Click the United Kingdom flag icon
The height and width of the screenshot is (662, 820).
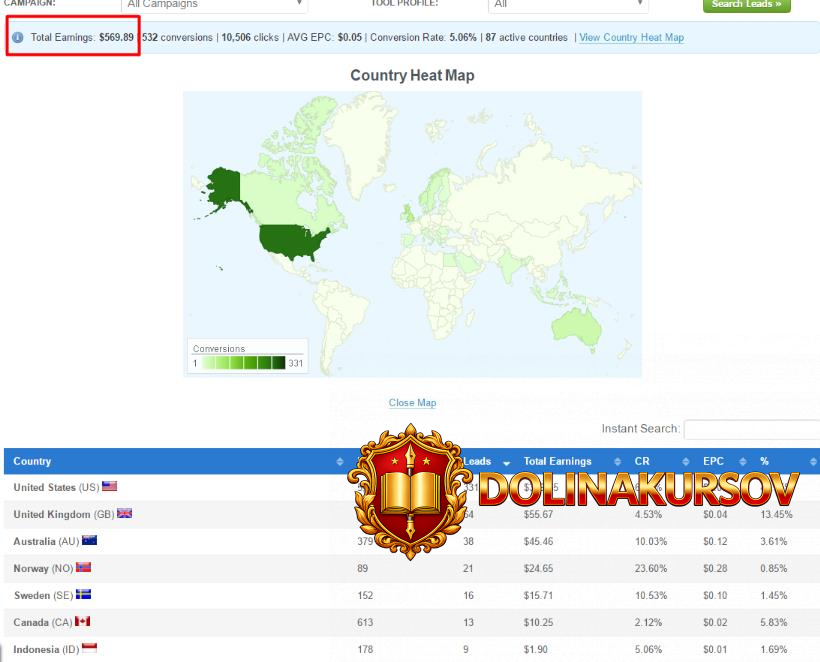(125, 514)
